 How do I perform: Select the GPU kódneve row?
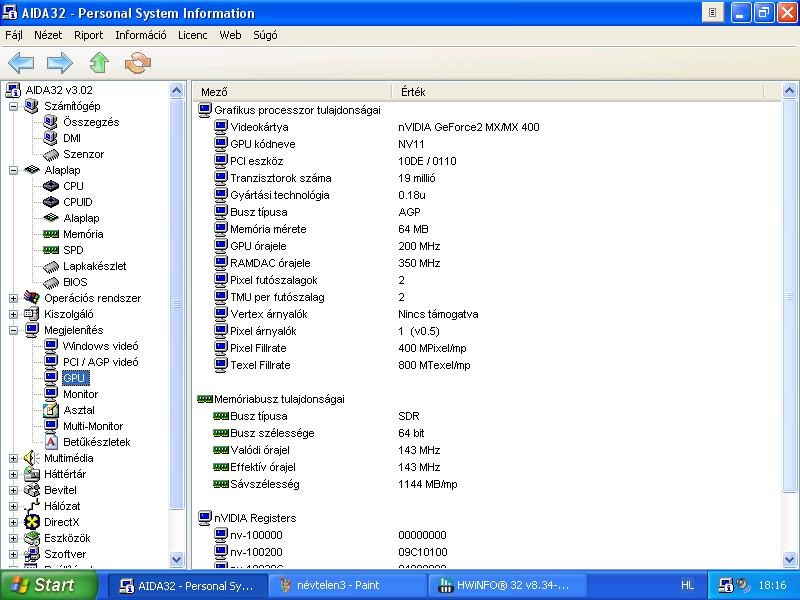[319, 144]
